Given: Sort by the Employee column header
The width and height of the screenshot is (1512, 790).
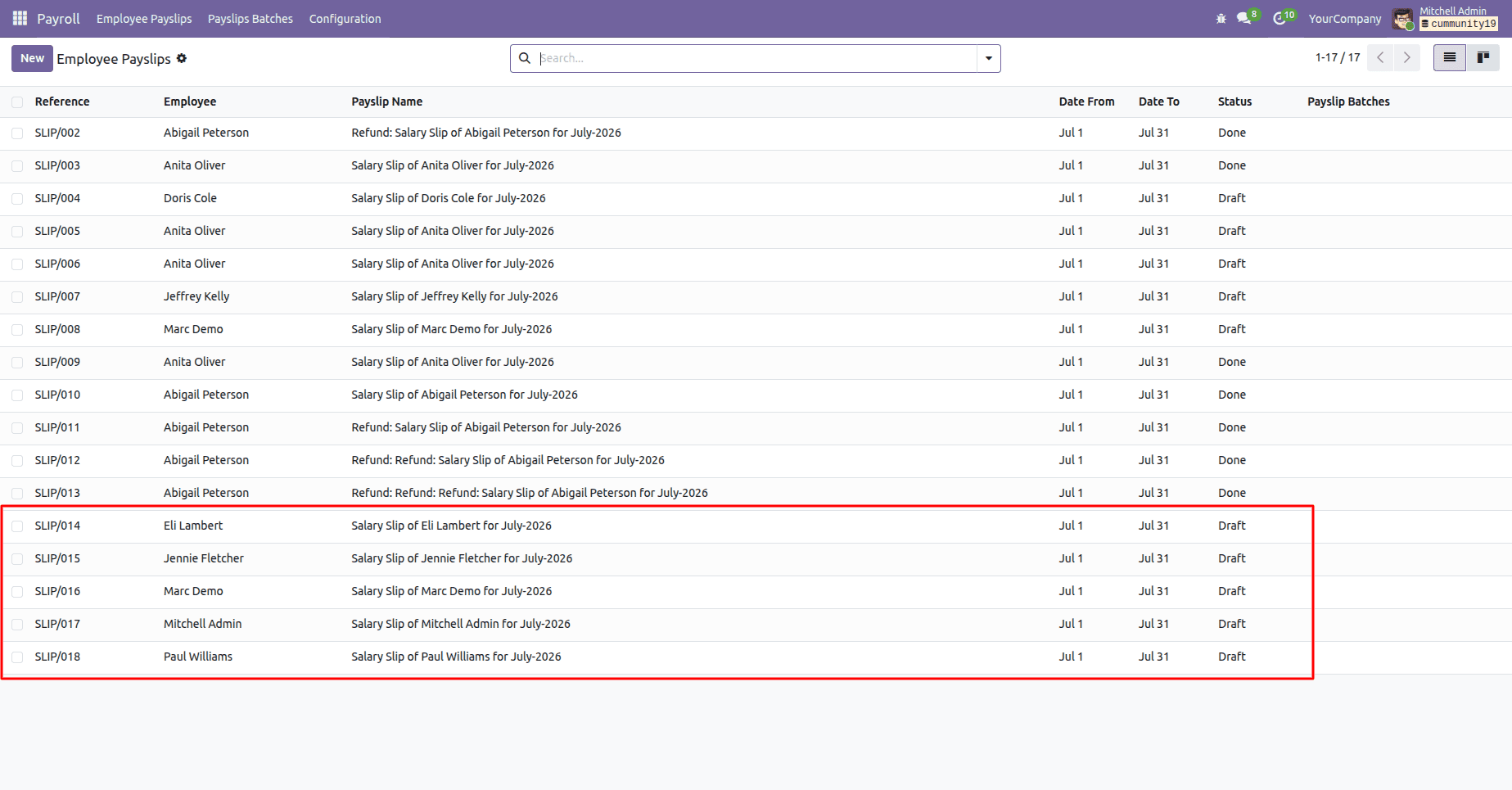Looking at the screenshot, I should [x=190, y=102].
